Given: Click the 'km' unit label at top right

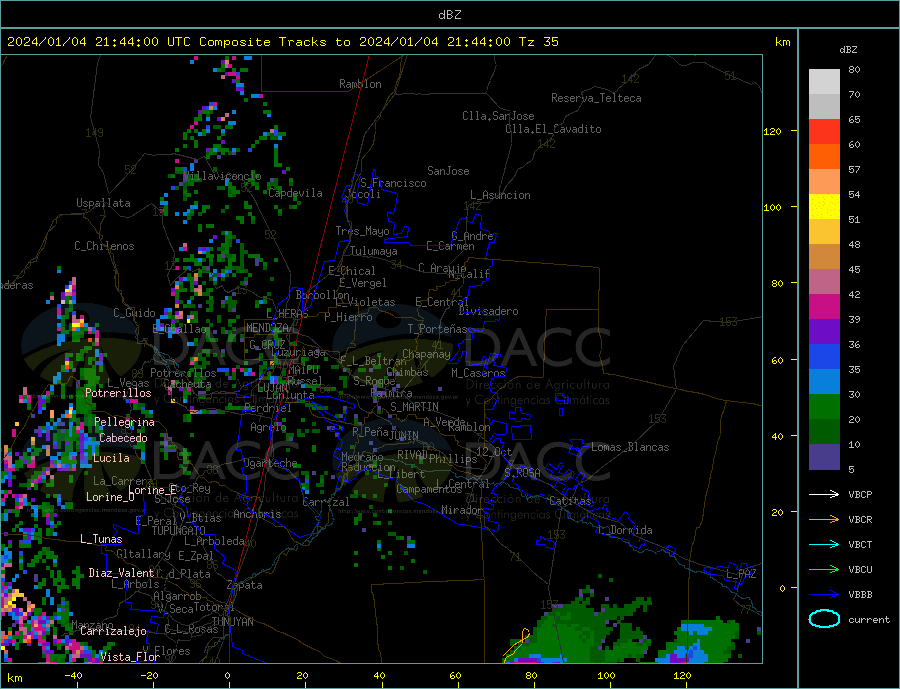Looking at the screenshot, I should click(782, 42).
